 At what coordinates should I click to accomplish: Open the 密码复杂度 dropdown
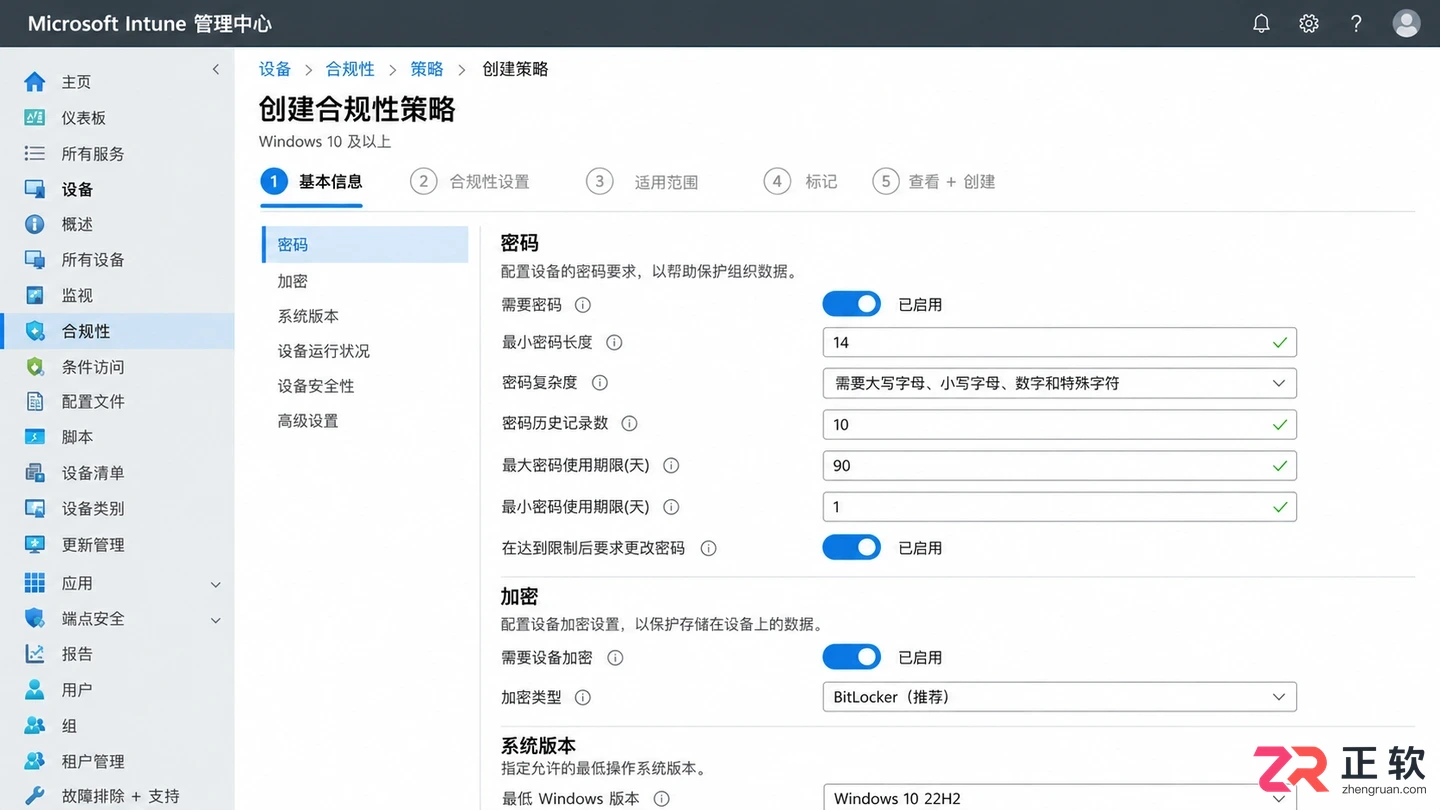point(1059,383)
